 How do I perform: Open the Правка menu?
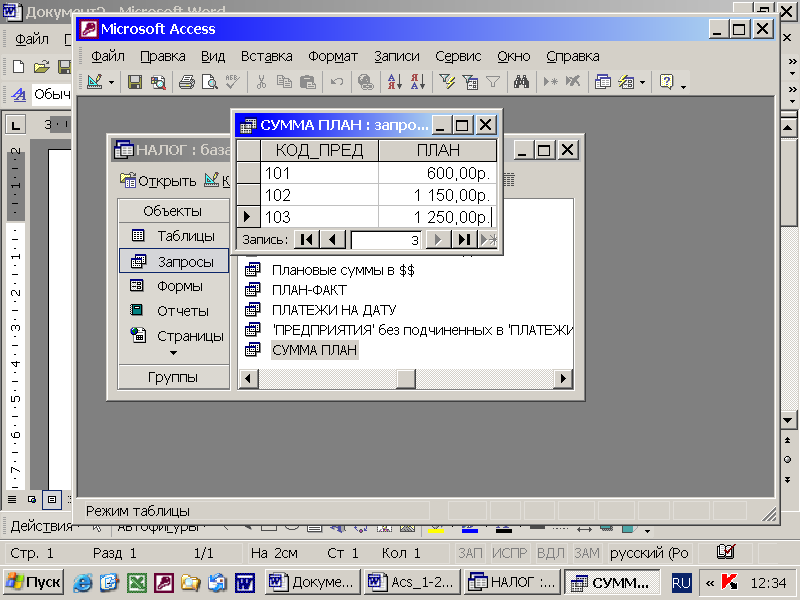163,56
